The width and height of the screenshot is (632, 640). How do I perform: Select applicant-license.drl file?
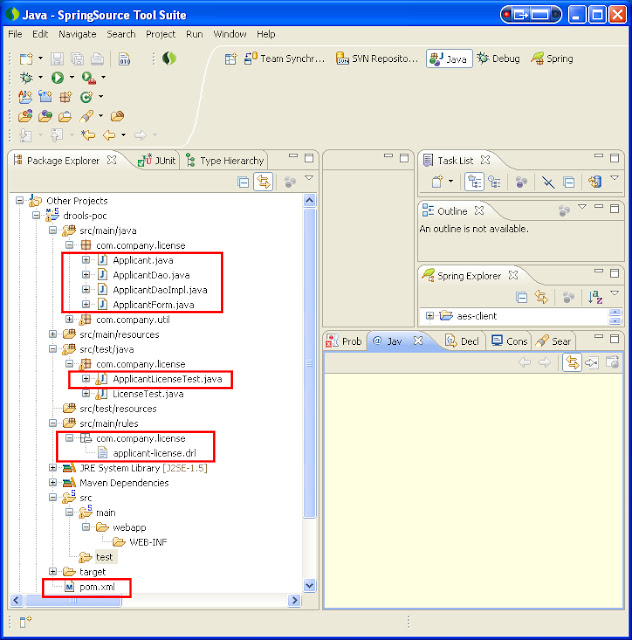coord(155,453)
